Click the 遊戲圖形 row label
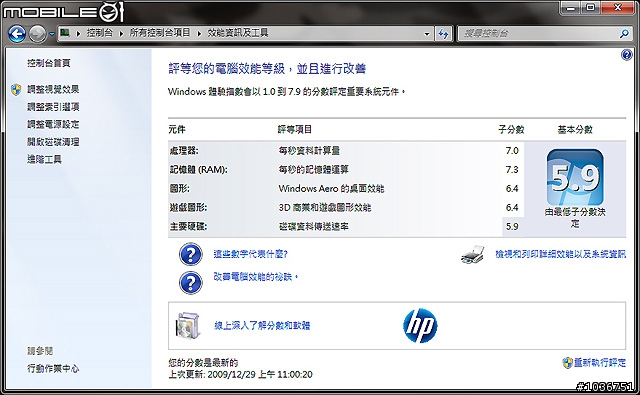The height and width of the screenshot is (395, 640). [188, 207]
